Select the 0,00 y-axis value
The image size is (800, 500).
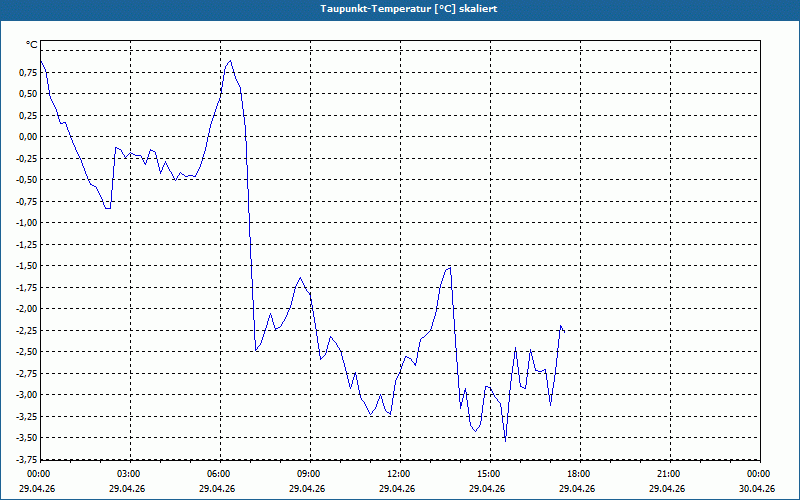click(x=28, y=137)
